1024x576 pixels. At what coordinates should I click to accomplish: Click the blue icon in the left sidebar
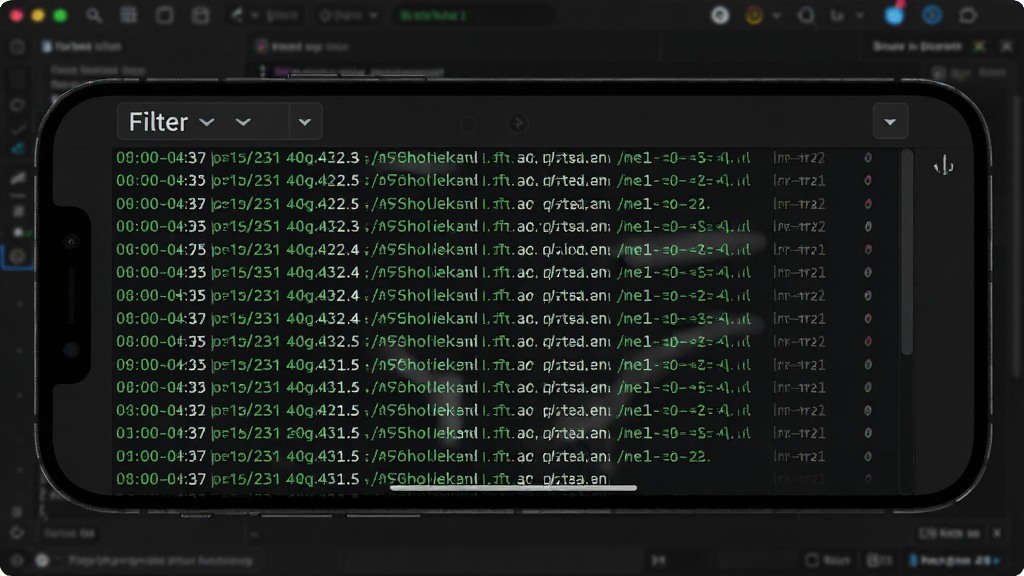click(x=18, y=149)
